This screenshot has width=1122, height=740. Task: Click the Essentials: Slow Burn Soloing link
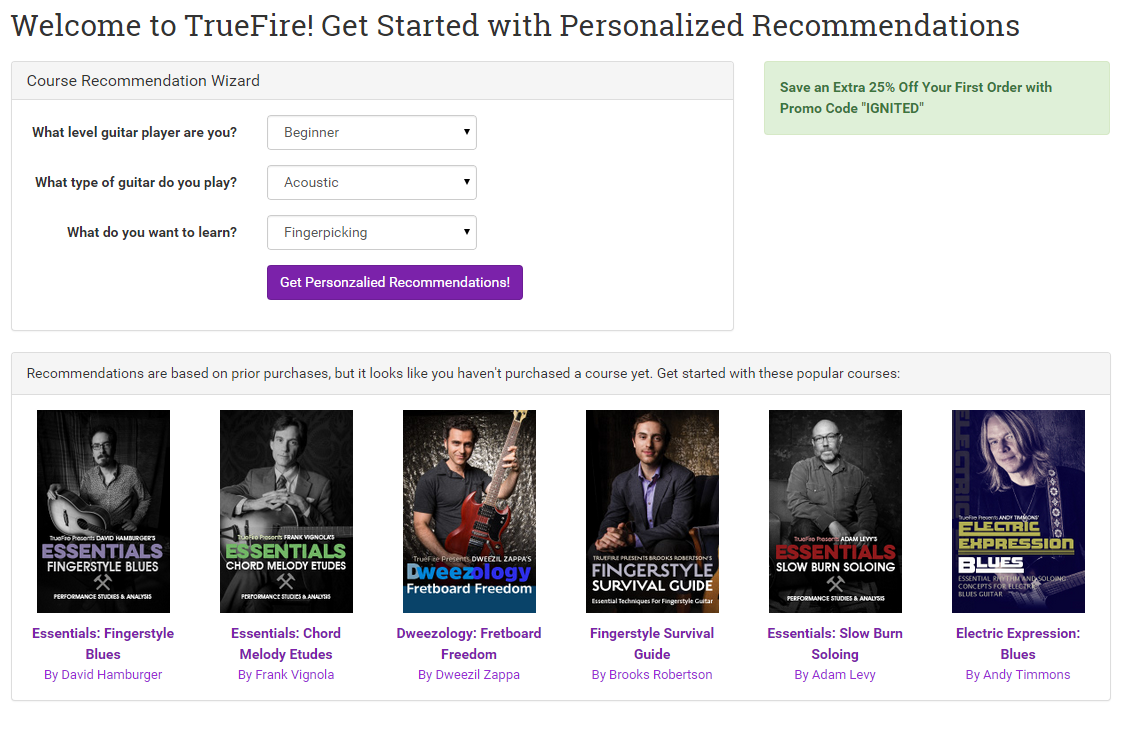(835, 643)
